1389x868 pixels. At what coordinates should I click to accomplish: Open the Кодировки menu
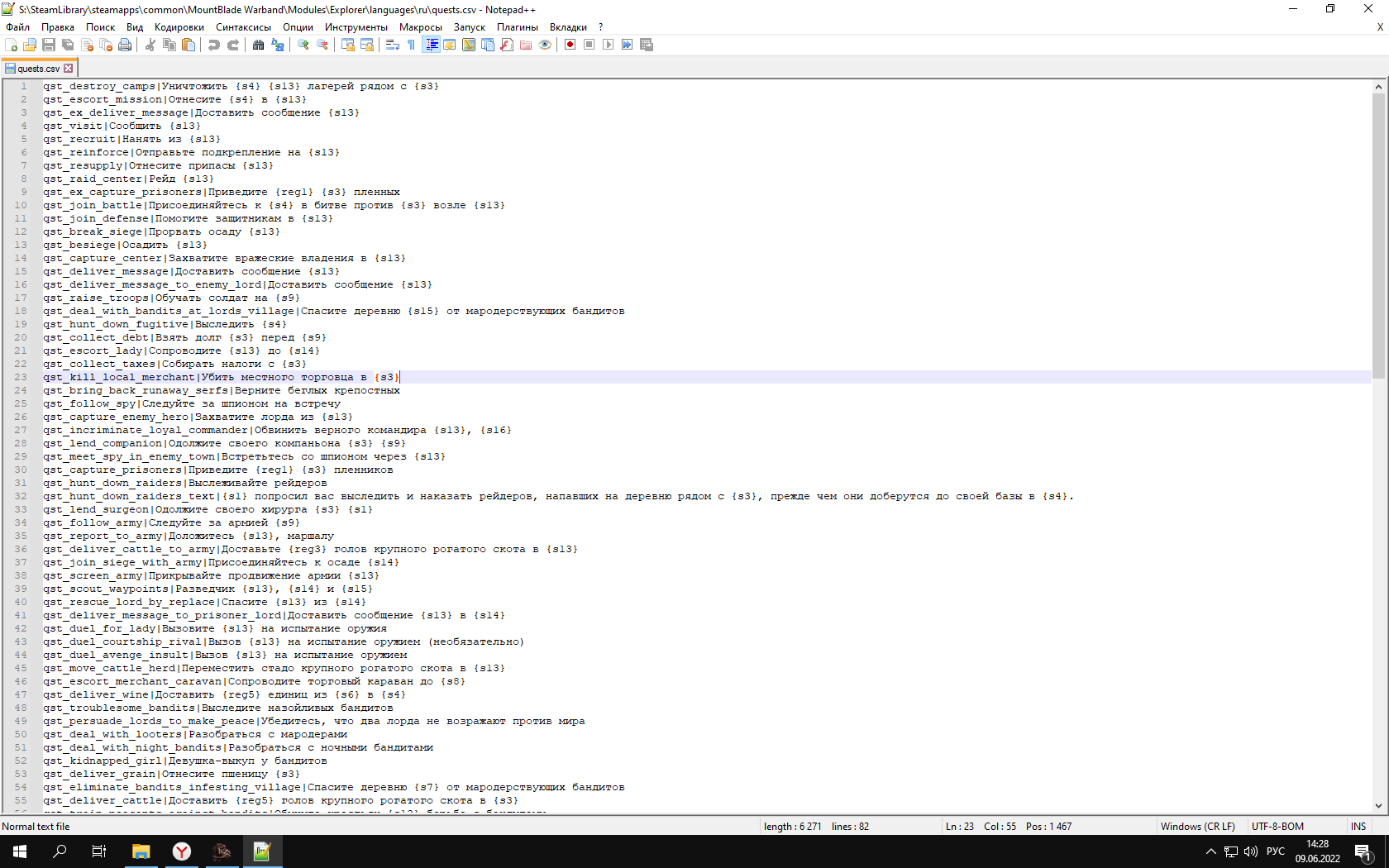[179, 27]
